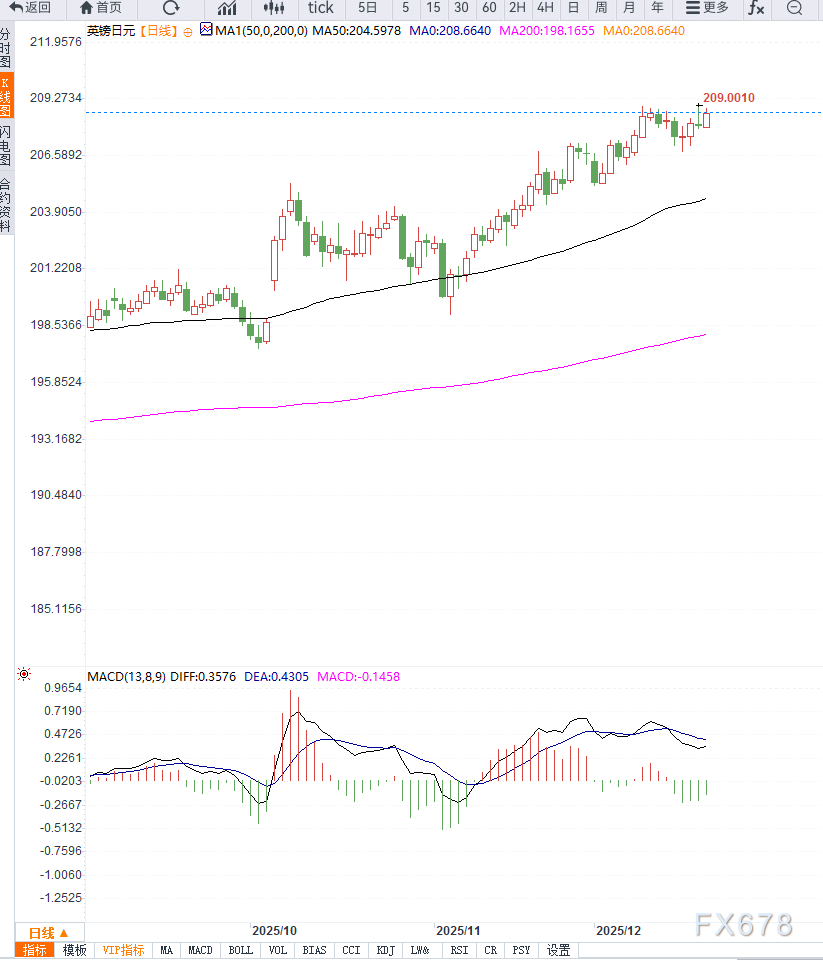Select the 4H timeframe
The height and width of the screenshot is (960, 823).
click(x=545, y=8)
